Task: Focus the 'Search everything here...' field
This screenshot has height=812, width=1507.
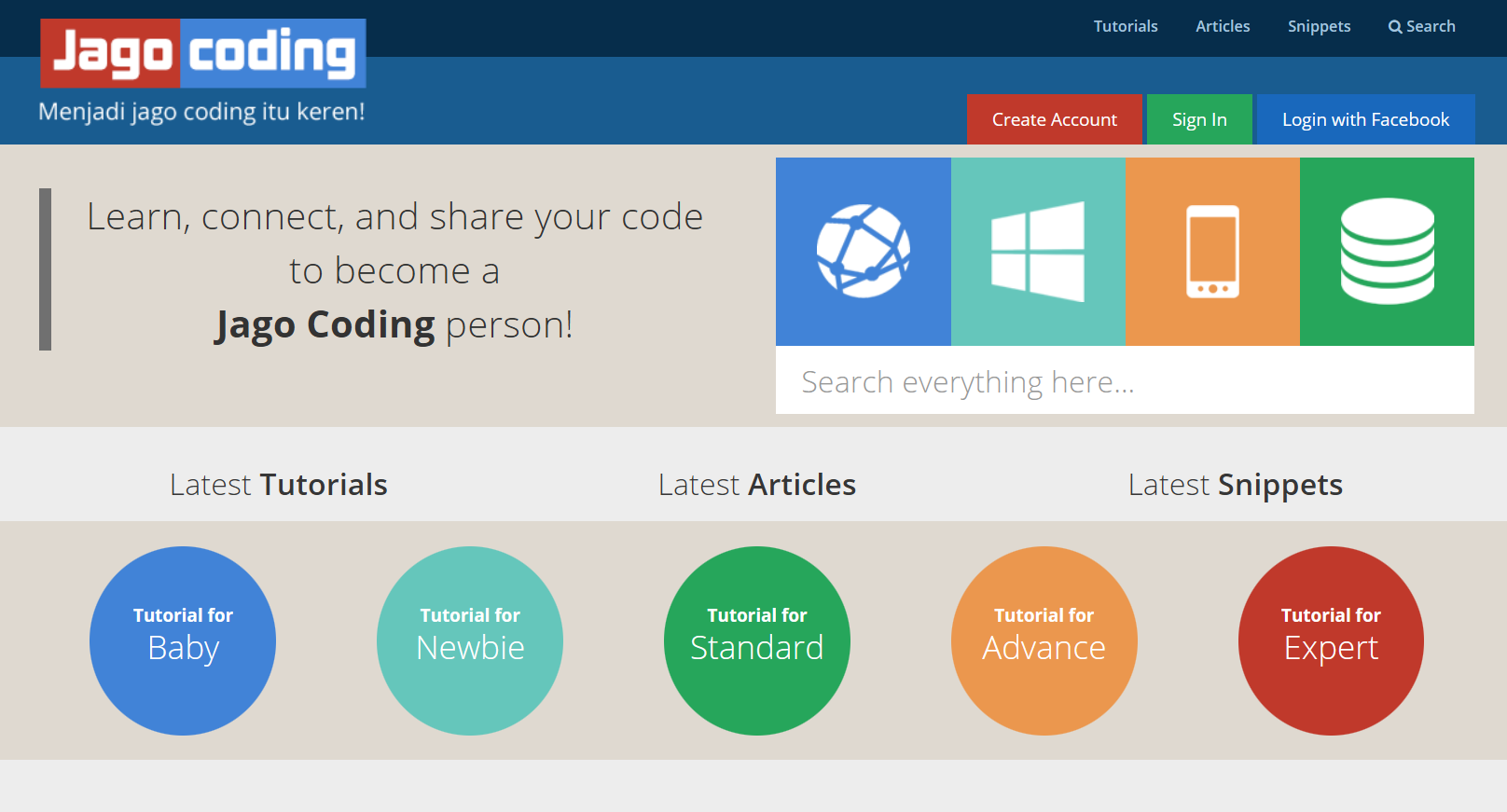Action: 1125,381
